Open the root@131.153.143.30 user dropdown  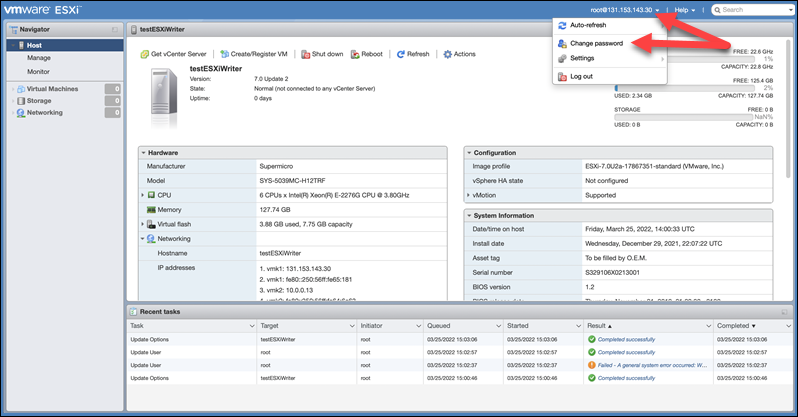624,10
